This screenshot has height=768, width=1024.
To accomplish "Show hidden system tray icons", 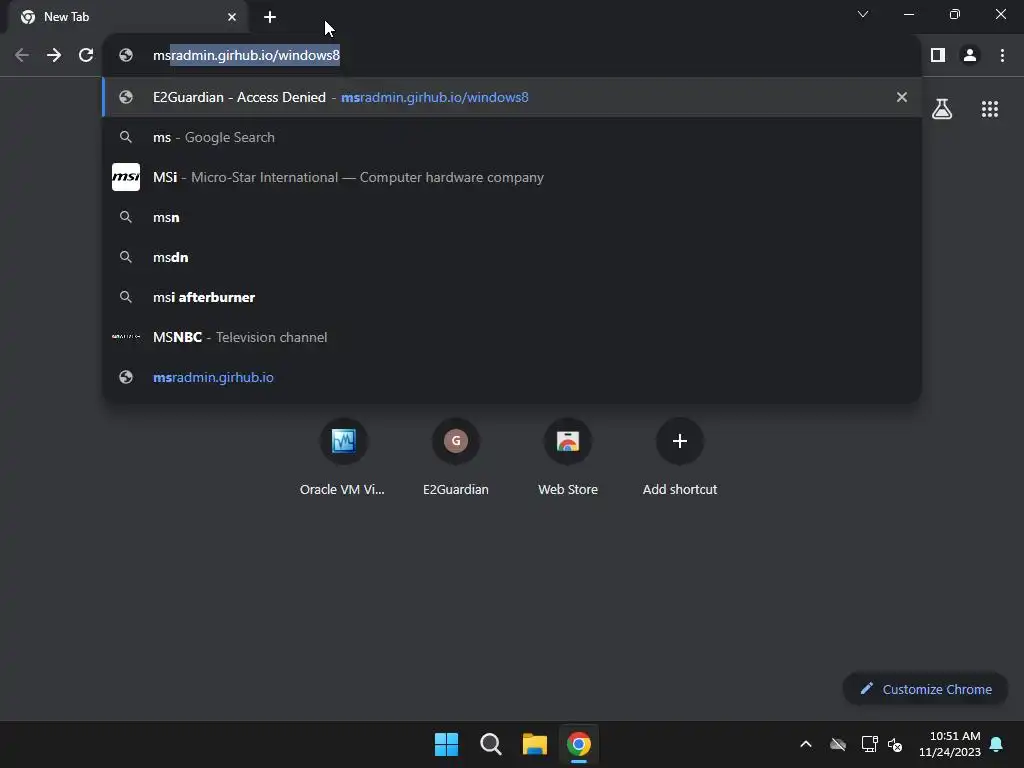I will tap(806, 744).
